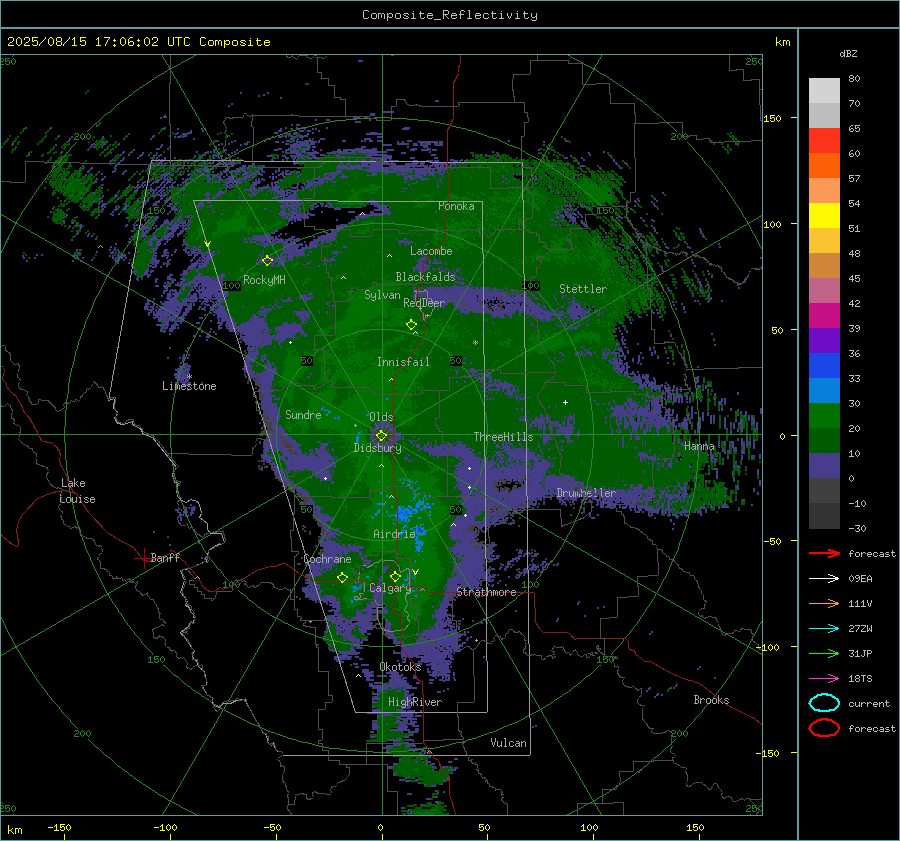Select the purple 39 dBZ swatch
Screen dimensions: 900x841
(x=824, y=340)
